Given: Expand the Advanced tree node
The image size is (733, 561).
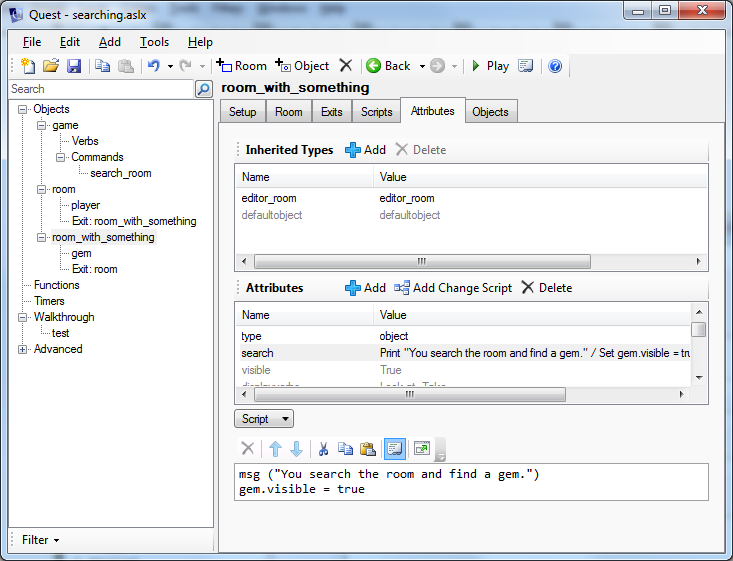Looking at the screenshot, I should pyautogui.click(x=23, y=349).
